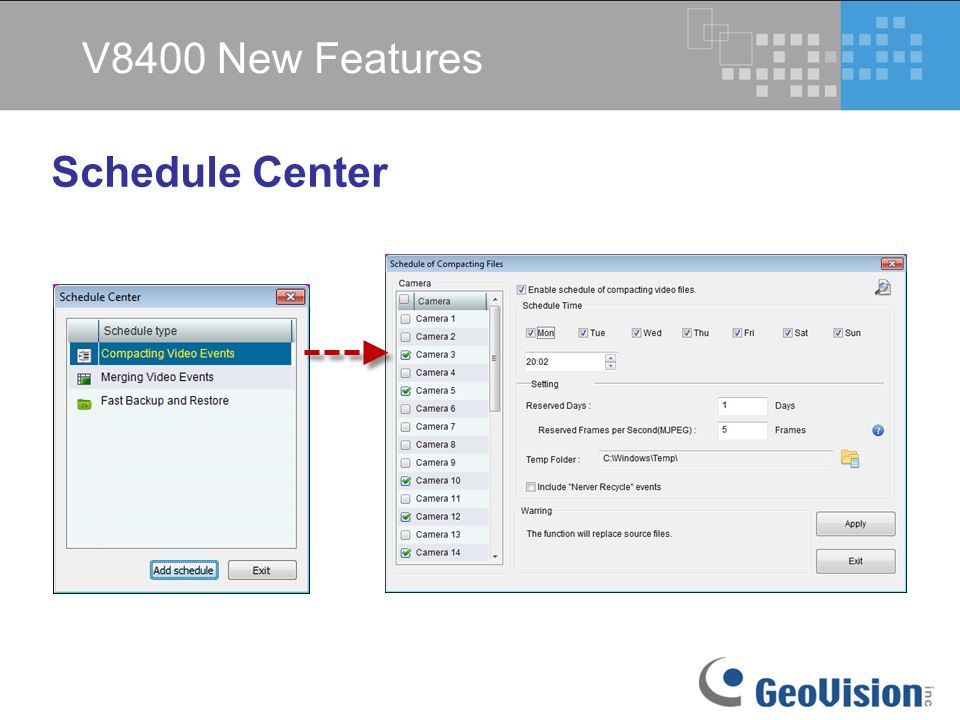Uncheck the Camera 14 checkbox
Image resolution: width=960 pixels, height=720 pixels.
(405, 553)
